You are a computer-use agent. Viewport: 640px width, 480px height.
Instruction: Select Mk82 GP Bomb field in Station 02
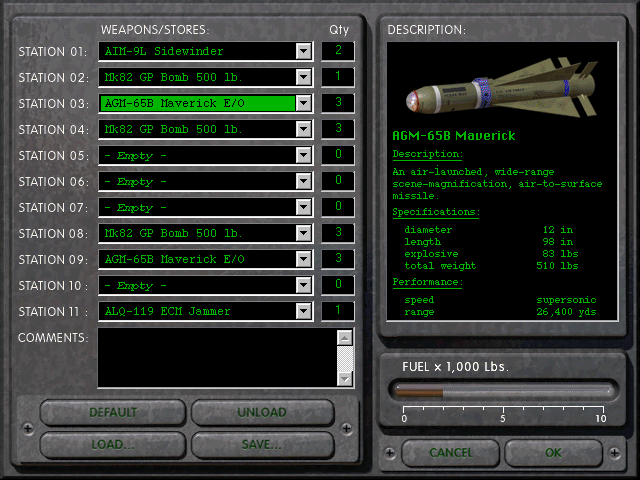coord(198,77)
